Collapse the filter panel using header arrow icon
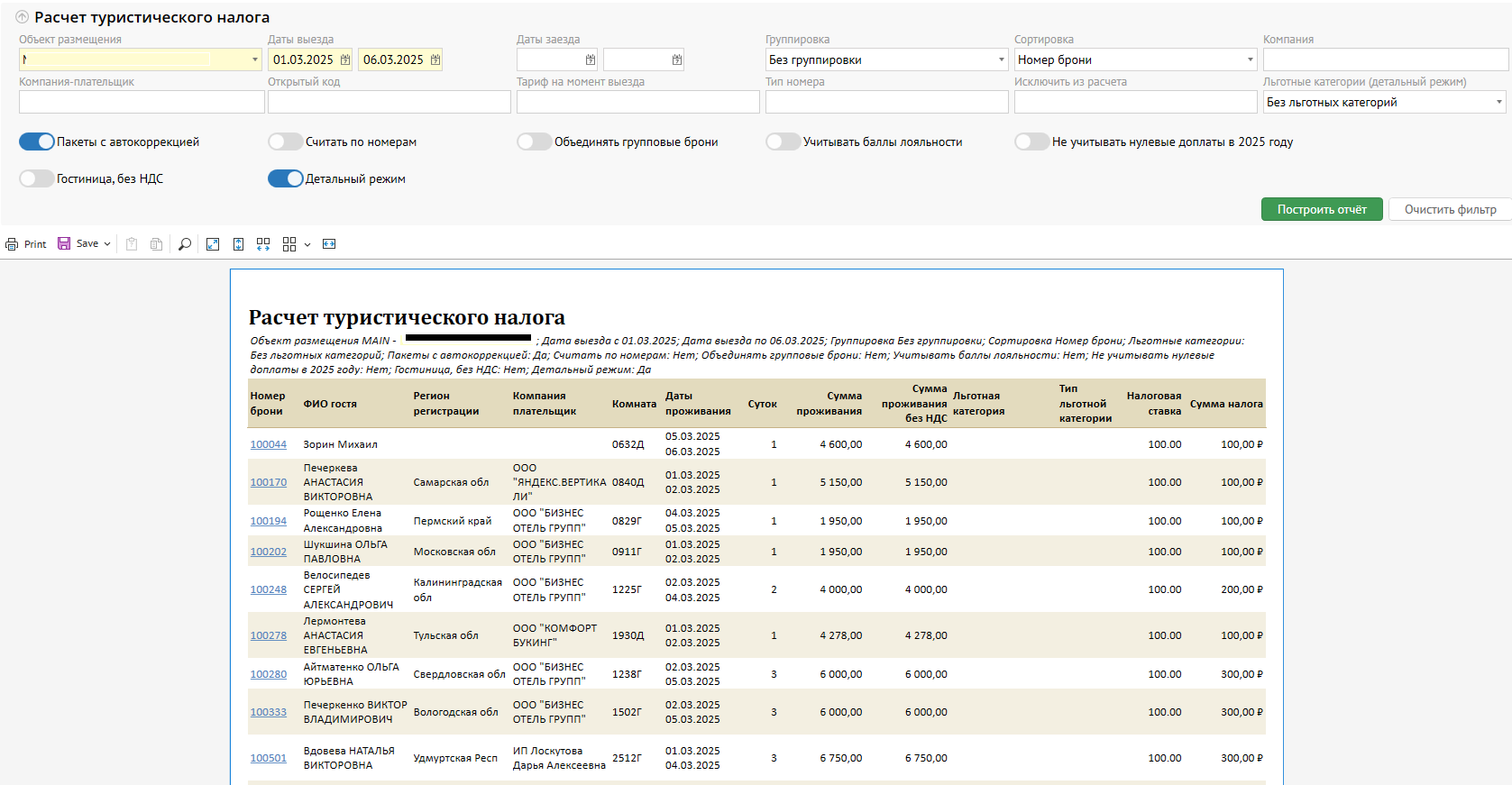 click(23, 17)
